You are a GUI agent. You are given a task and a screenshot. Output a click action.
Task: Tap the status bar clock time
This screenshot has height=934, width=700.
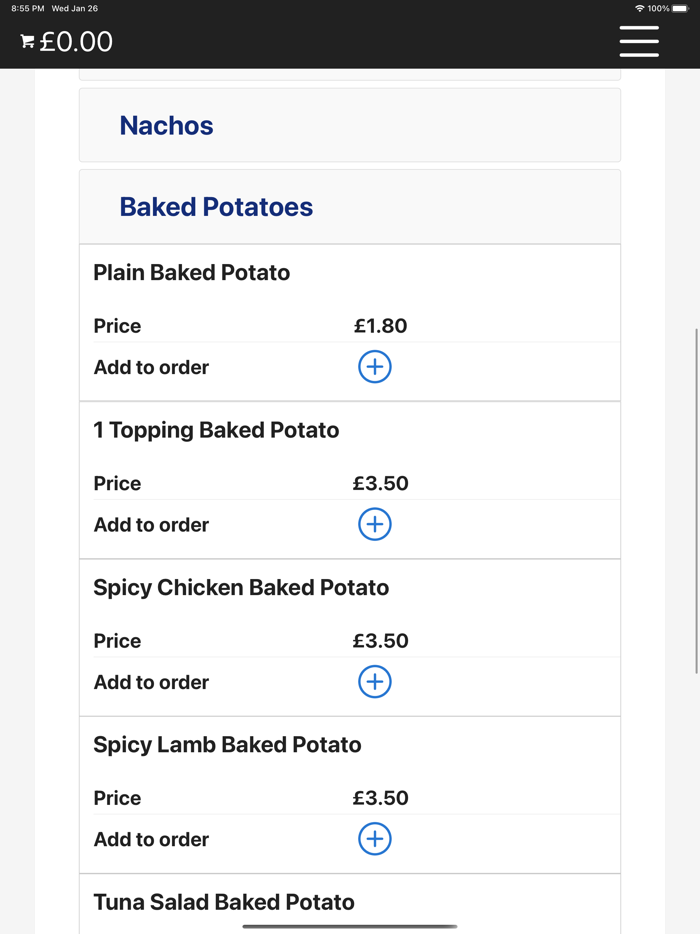(x=28, y=9)
